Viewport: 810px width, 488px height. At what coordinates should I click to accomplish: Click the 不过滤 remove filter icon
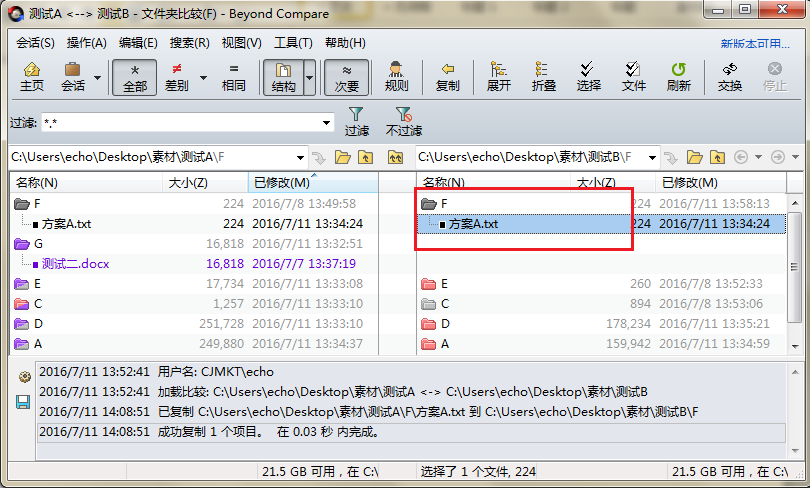tap(403, 122)
